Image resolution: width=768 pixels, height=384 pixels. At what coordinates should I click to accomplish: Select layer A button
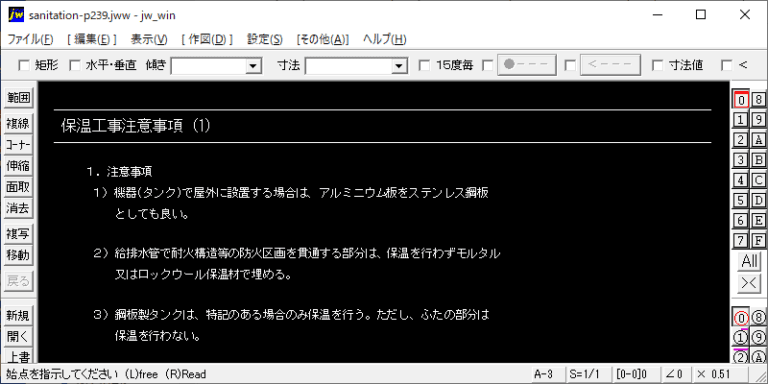tap(759, 140)
